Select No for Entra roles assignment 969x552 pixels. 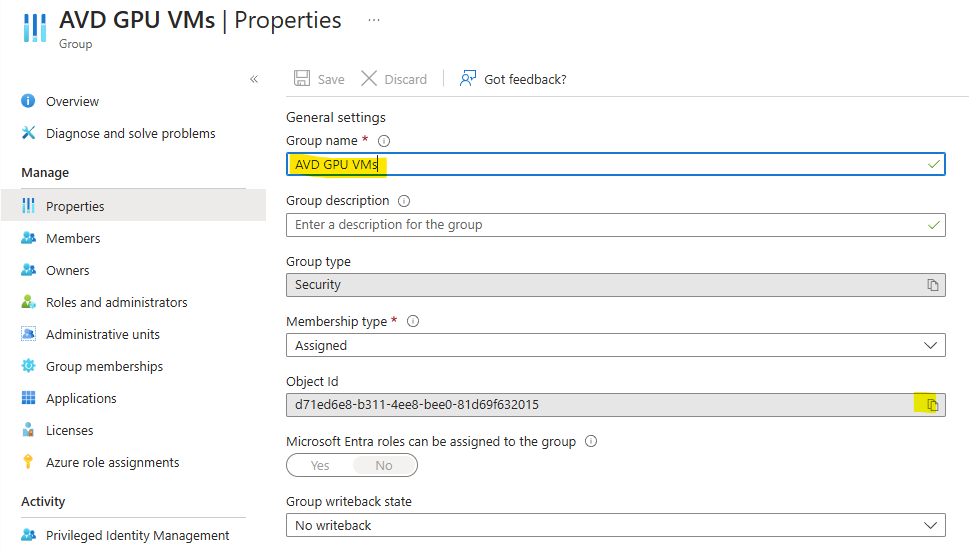pyautogui.click(x=384, y=465)
